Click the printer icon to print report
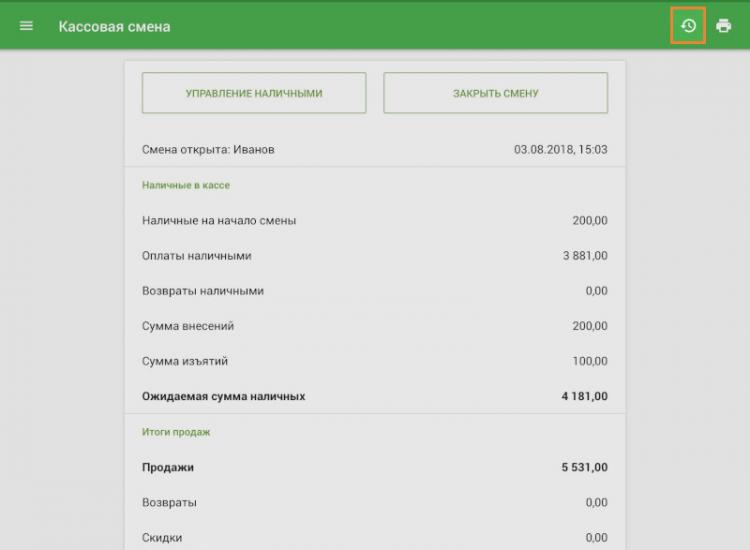The image size is (750, 550). click(x=724, y=26)
